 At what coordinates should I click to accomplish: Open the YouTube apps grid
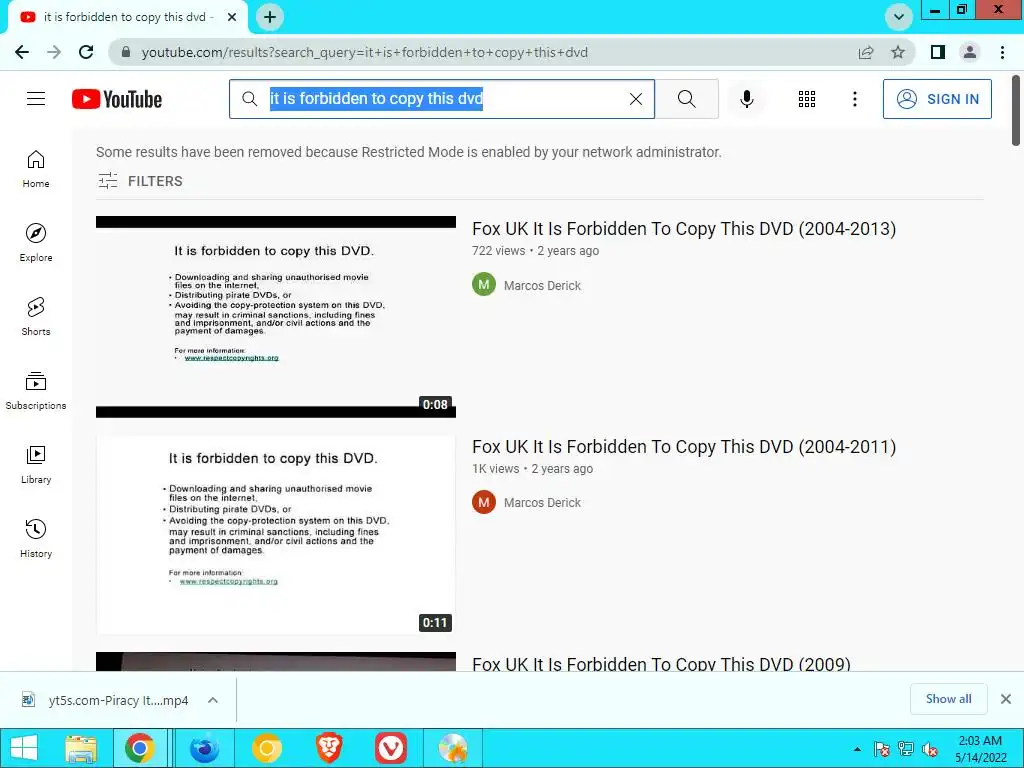(807, 99)
